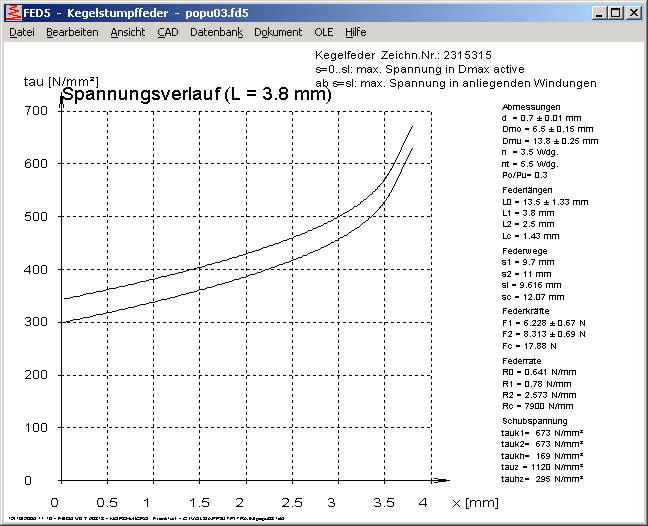Click the window title bar text
Image resolution: width=648 pixels, height=526 pixels.
(x=140, y=13)
